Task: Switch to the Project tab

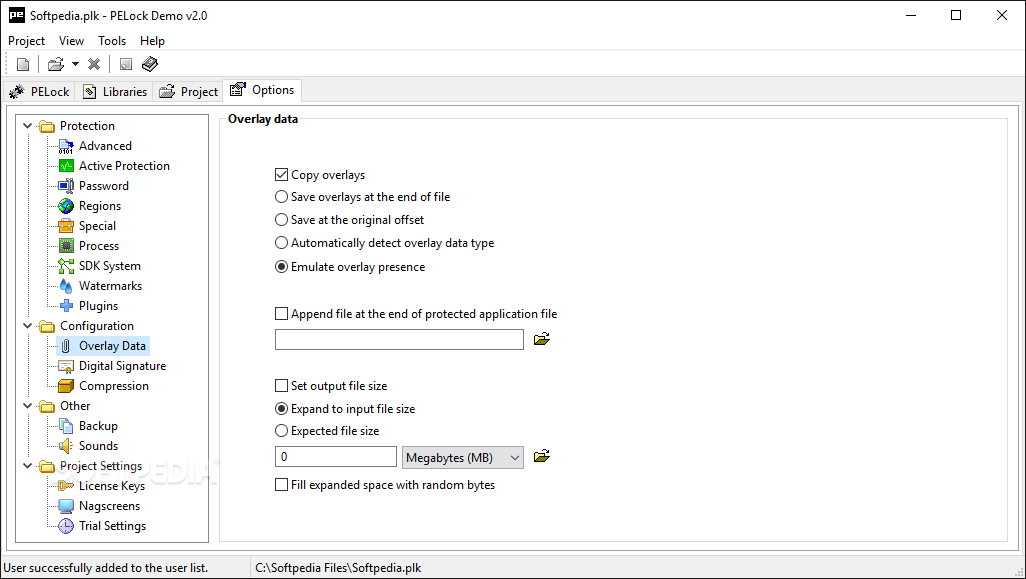Action: [189, 92]
